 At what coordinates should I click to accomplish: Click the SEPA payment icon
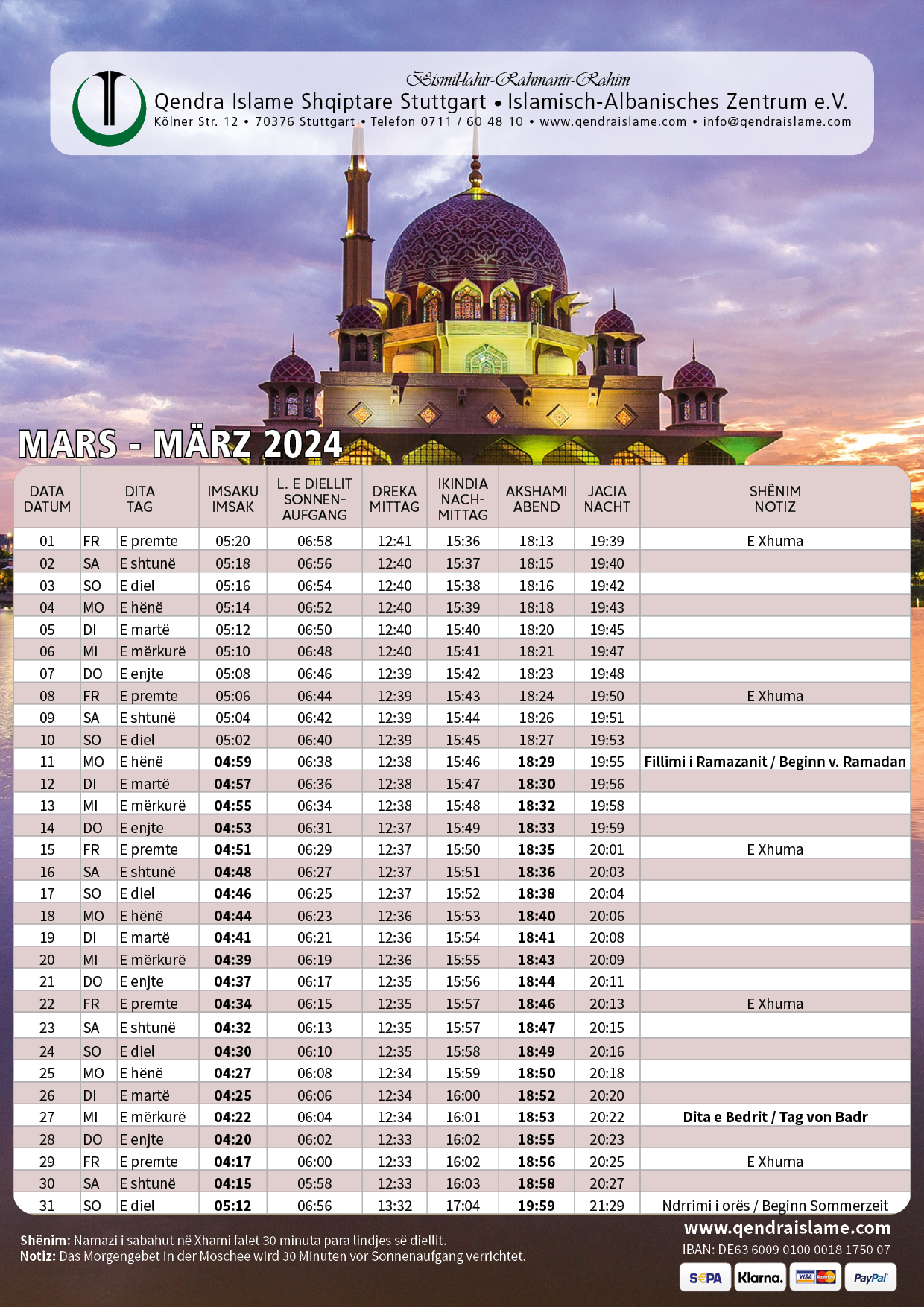click(x=705, y=1278)
